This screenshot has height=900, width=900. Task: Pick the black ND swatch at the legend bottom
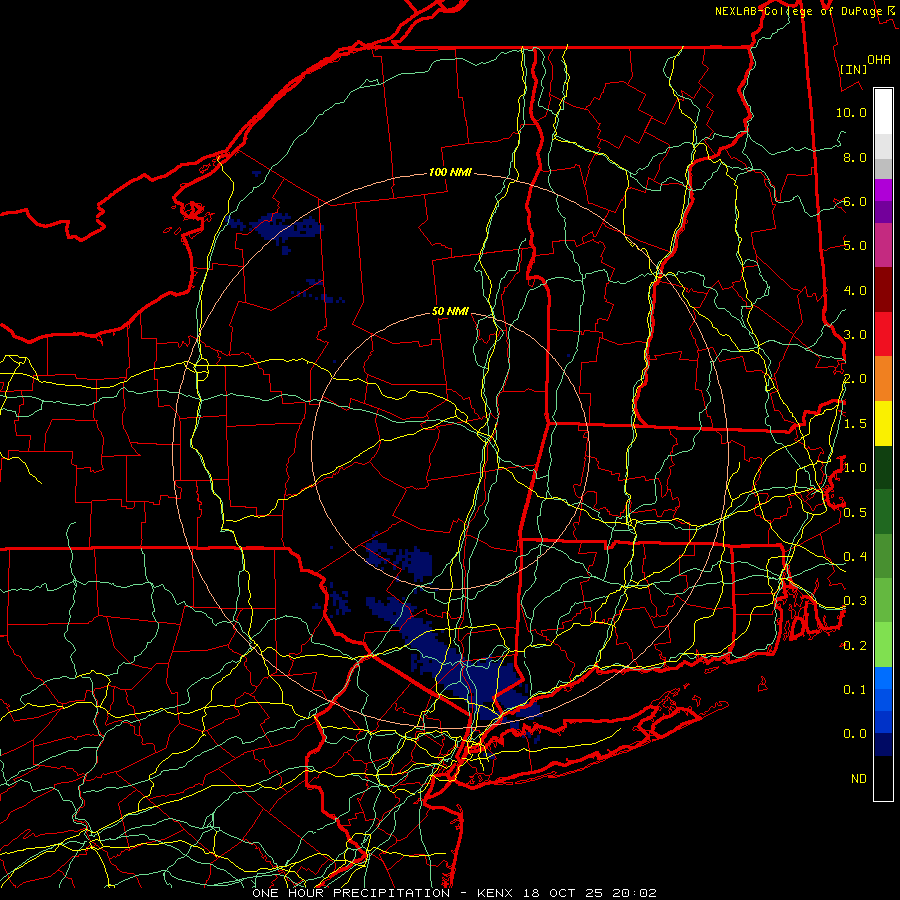883,778
